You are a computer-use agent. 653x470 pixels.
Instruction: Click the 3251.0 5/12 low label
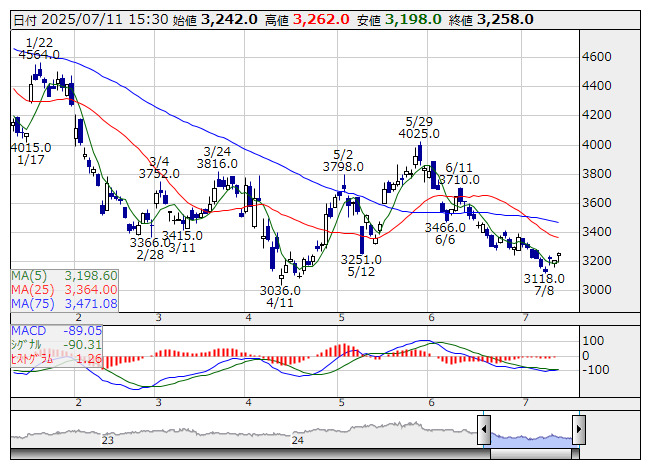pos(361,266)
